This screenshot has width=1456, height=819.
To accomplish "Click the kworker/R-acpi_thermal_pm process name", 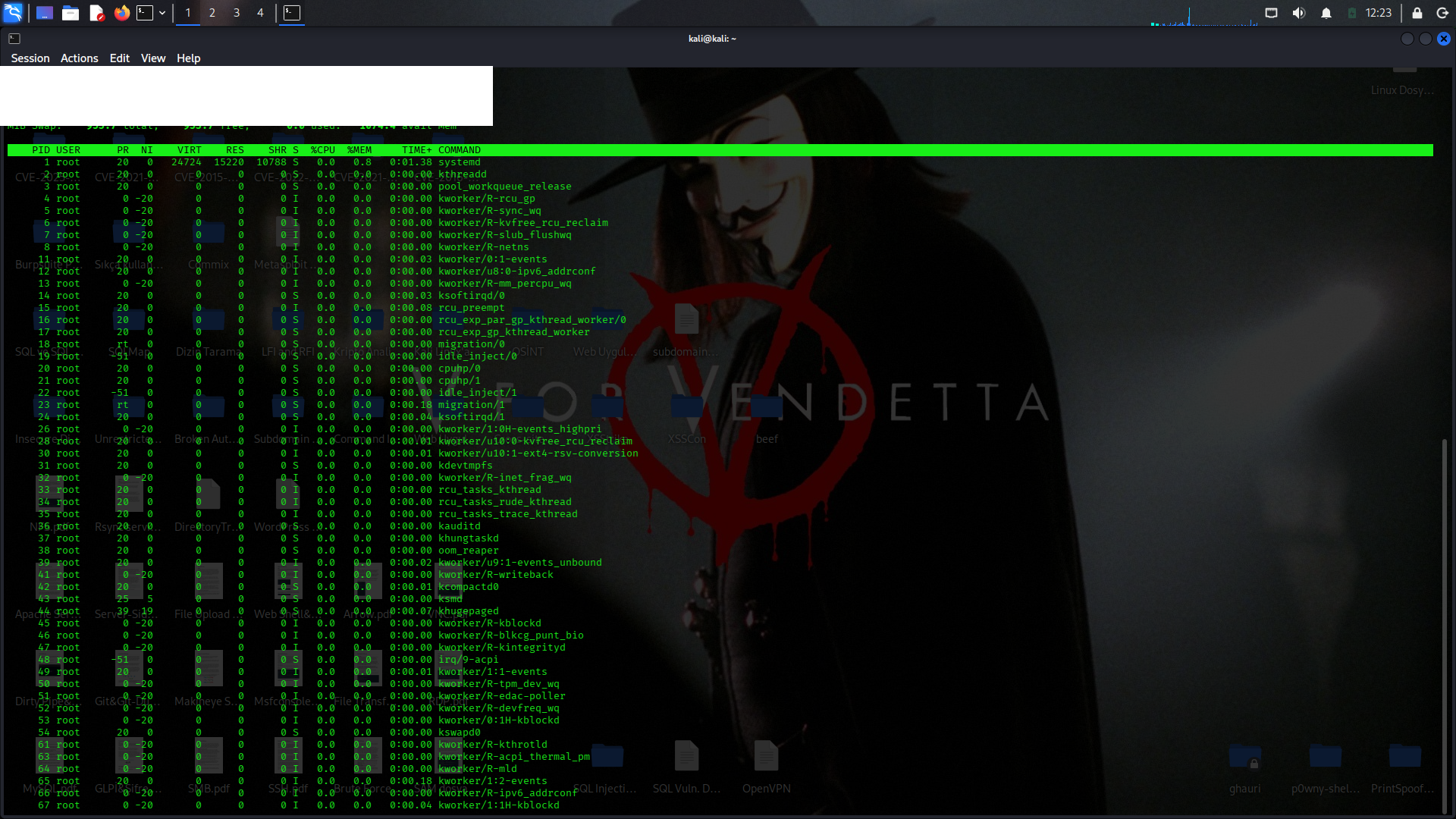I will pyautogui.click(x=514, y=757).
